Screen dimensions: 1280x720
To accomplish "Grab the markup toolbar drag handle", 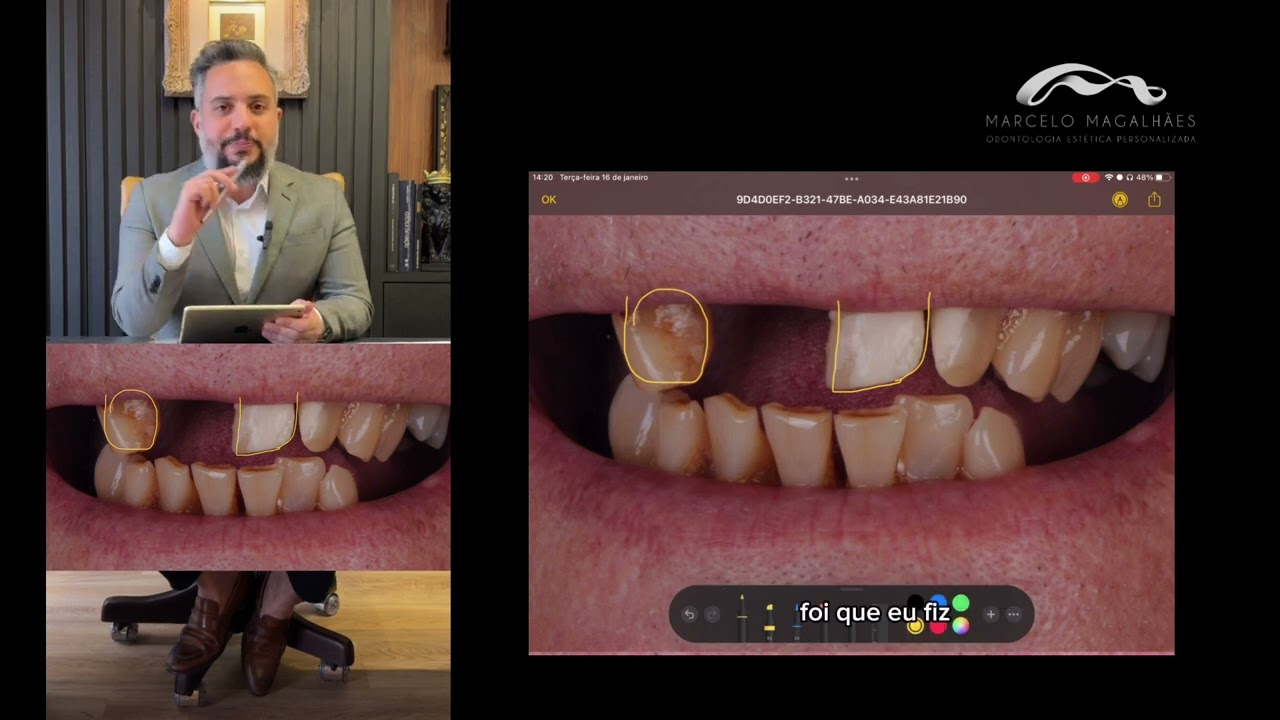I will 851,589.
